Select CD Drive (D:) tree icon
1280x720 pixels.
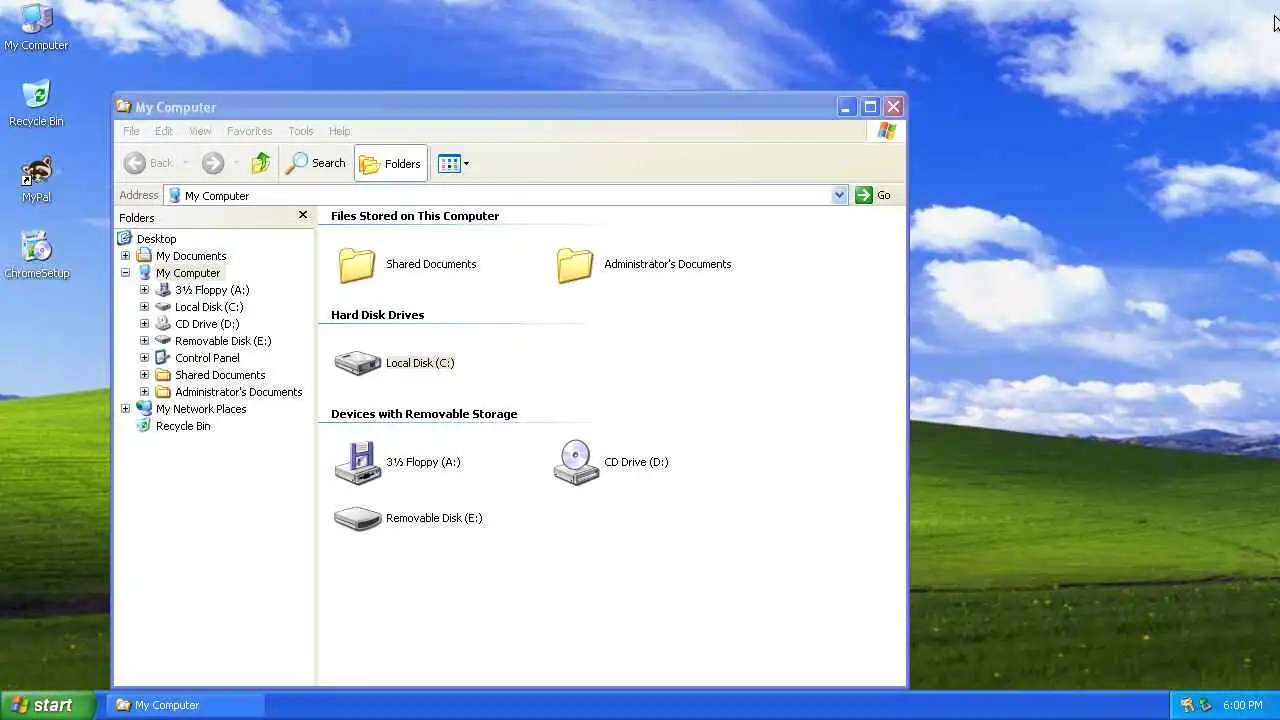point(163,324)
